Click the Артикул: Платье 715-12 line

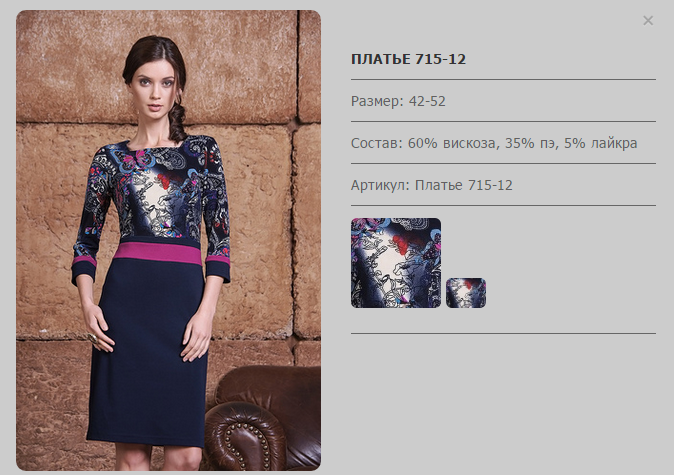tap(432, 185)
